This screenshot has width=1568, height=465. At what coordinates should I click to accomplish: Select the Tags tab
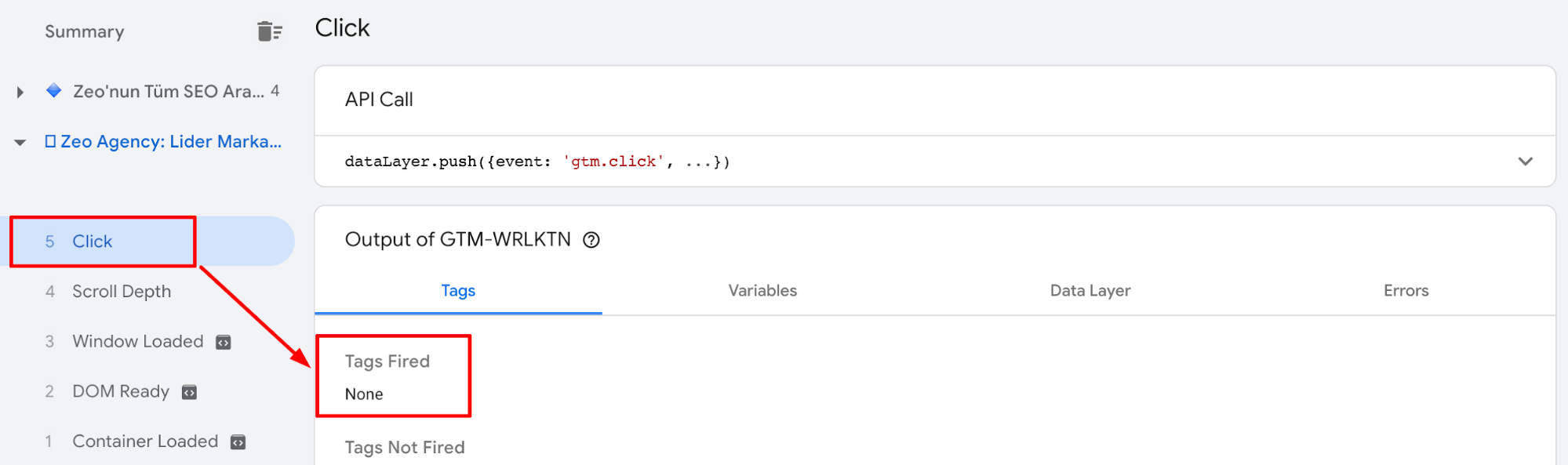point(458,290)
